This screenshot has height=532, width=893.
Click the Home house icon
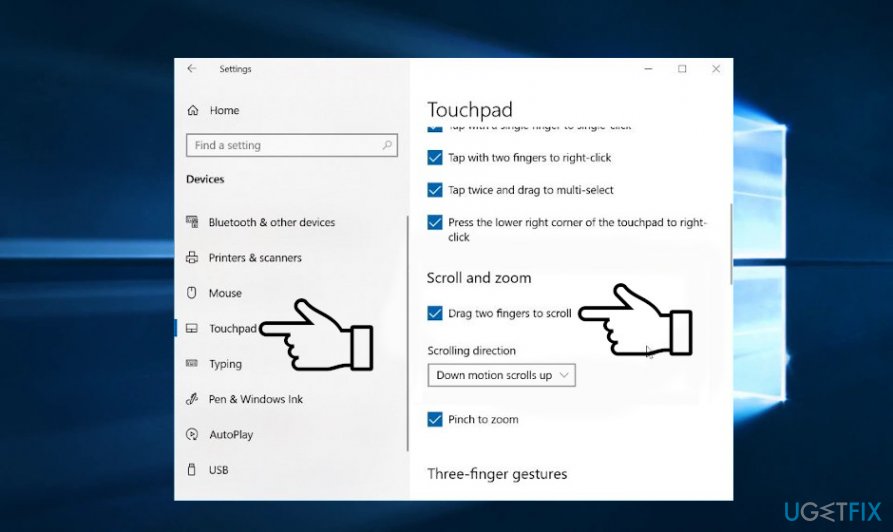coord(193,111)
